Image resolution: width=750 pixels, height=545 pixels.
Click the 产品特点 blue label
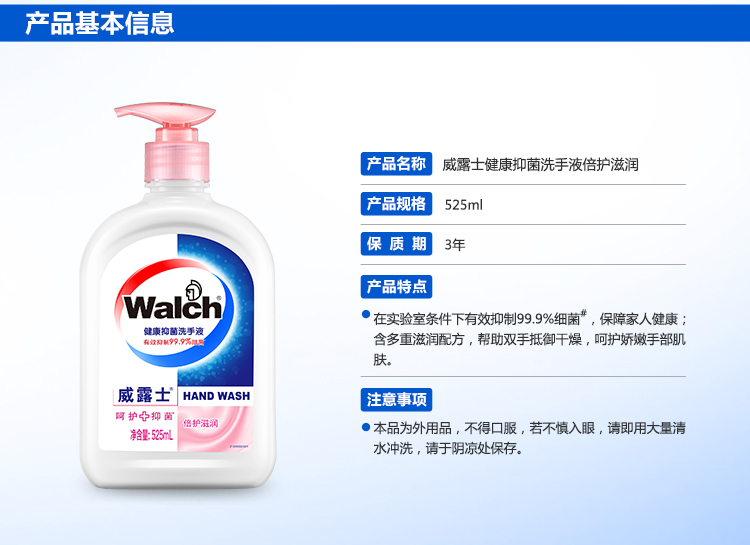[x=396, y=287]
